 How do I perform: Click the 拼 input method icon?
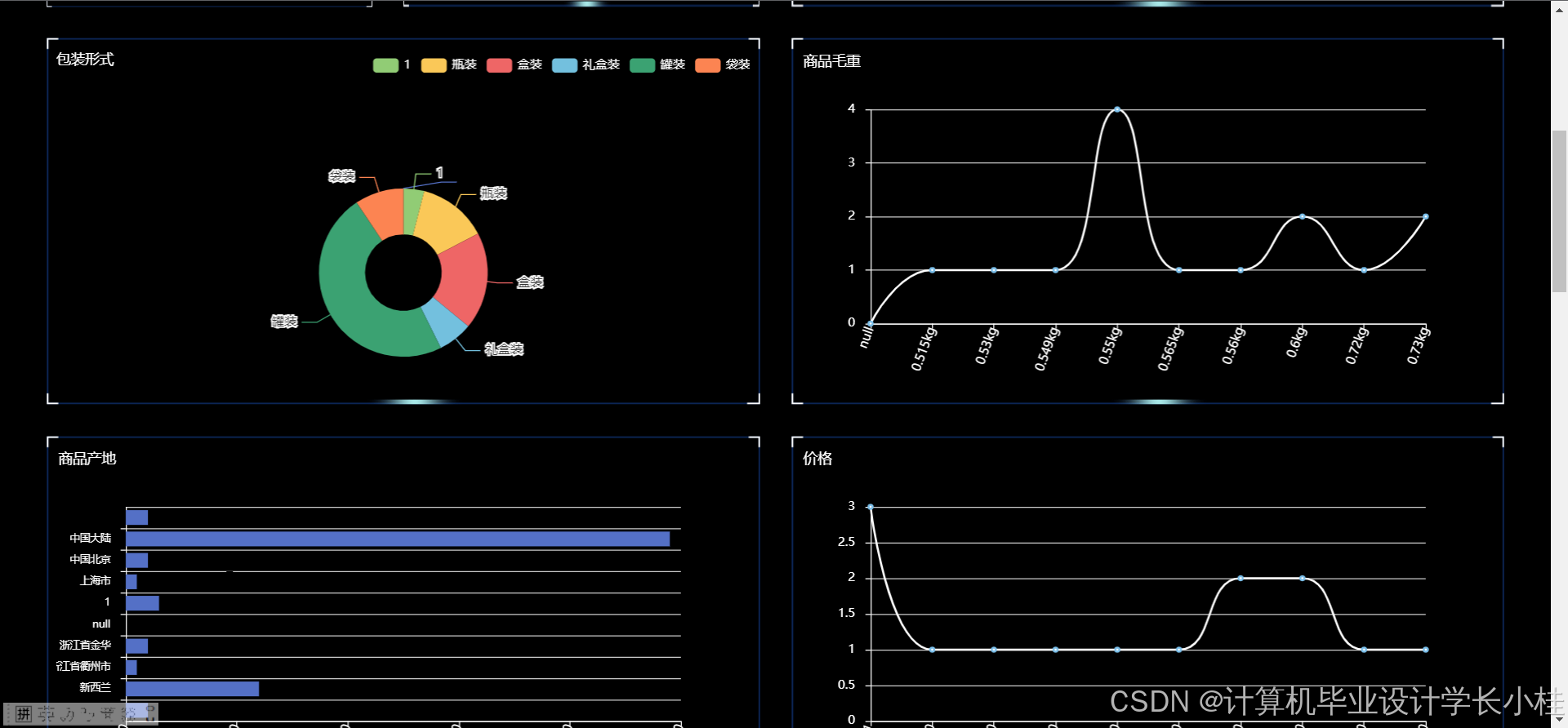pyautogui.click(x=24, y=715)
